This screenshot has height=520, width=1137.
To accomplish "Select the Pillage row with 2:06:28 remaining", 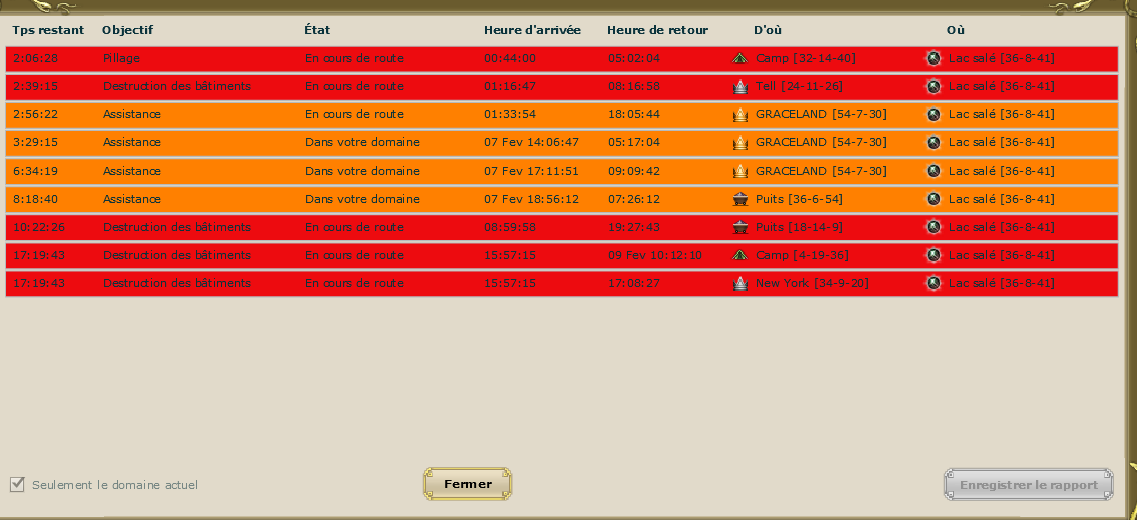I will point(400,58).
